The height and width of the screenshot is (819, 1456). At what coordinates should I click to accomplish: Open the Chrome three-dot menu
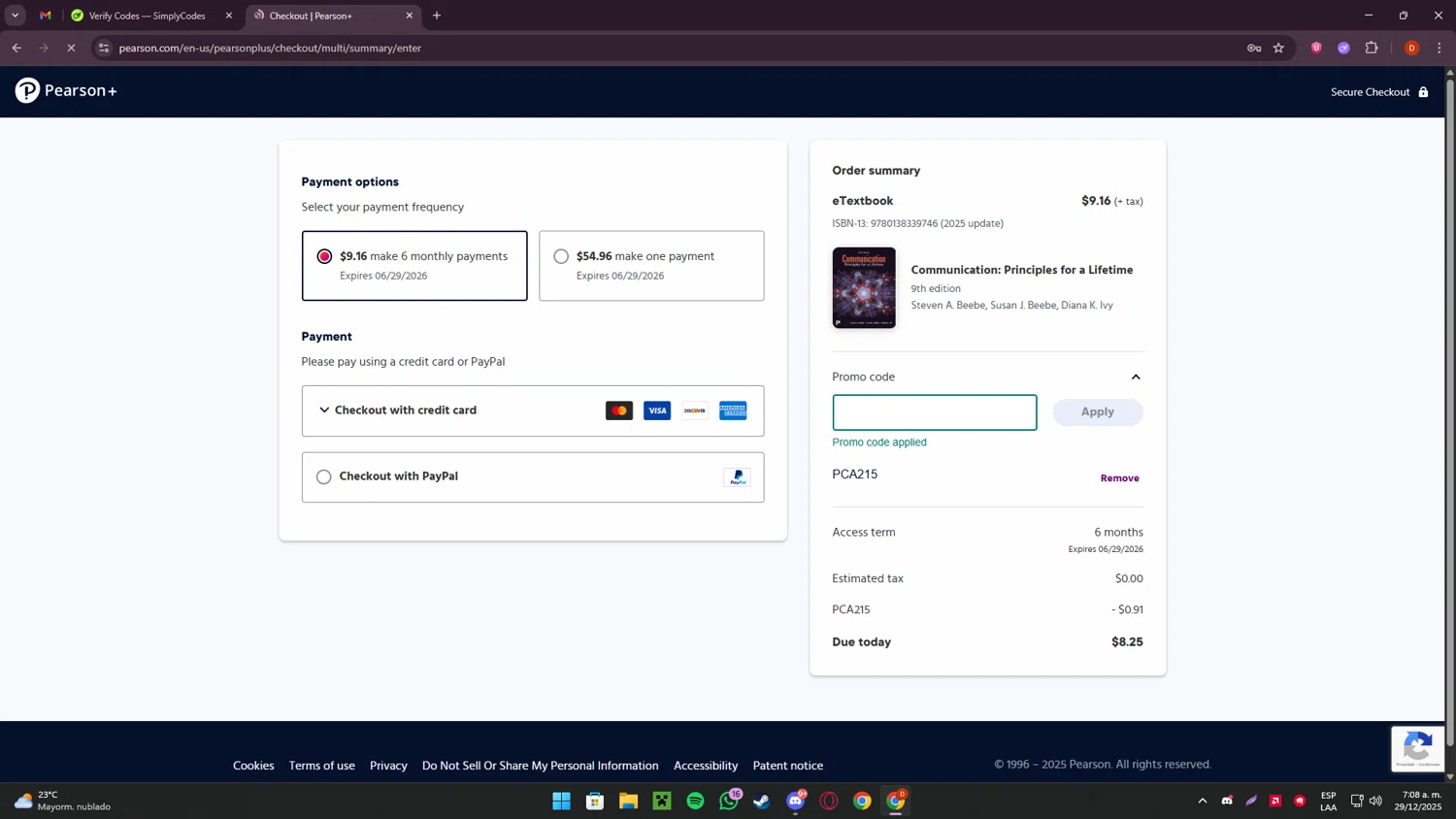[1439, 48]
